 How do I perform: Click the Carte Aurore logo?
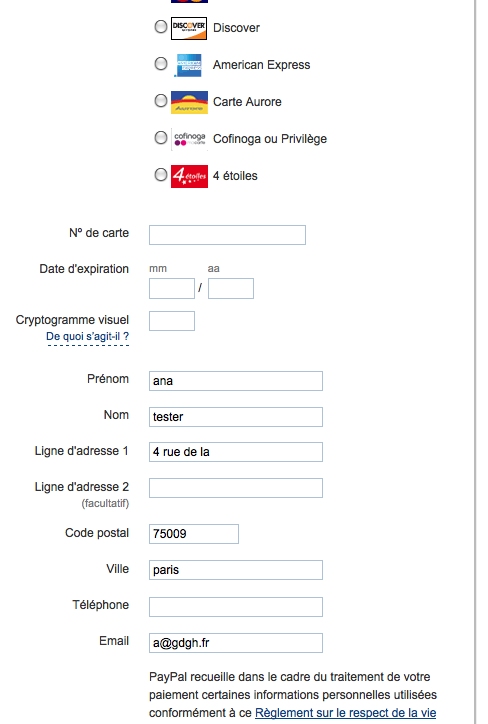point(189,102)
